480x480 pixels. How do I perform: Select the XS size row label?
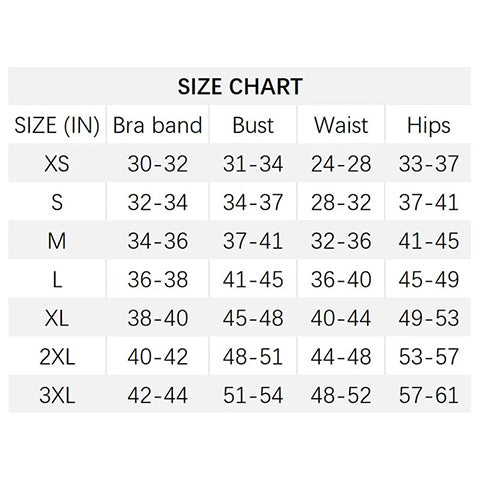point(57,164)
